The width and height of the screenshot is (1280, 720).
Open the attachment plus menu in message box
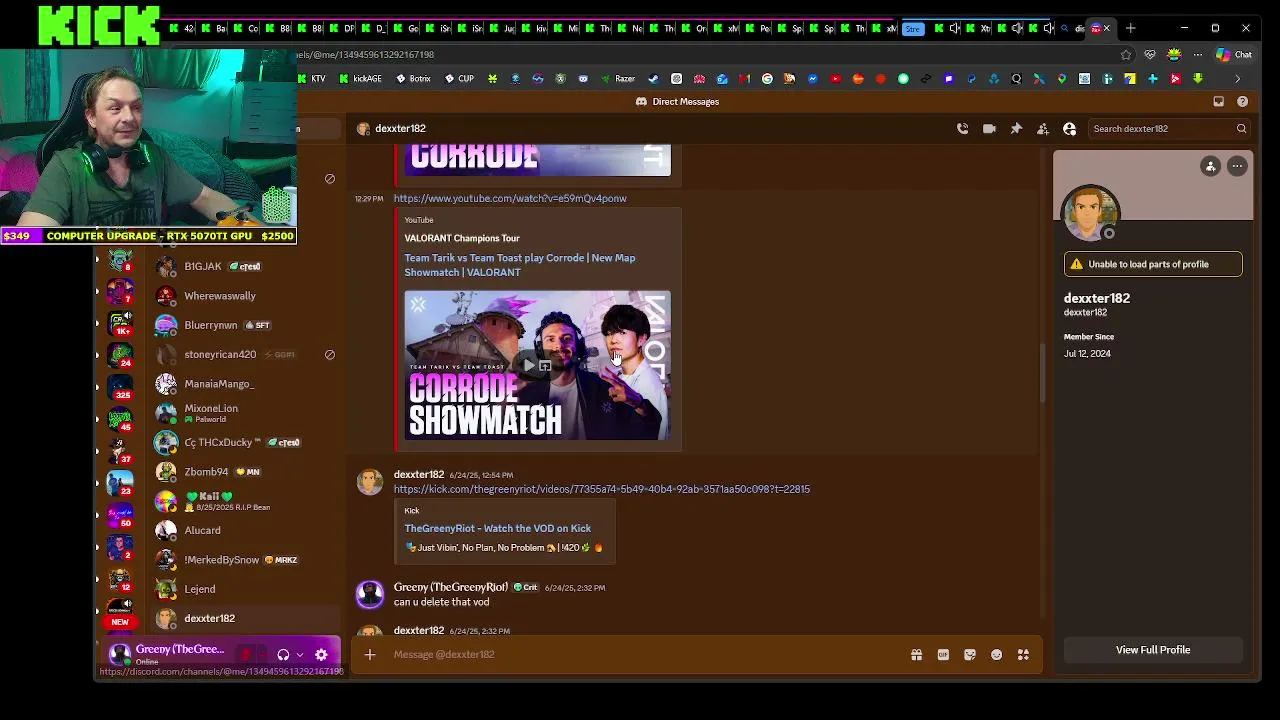[x=370, y=654]
